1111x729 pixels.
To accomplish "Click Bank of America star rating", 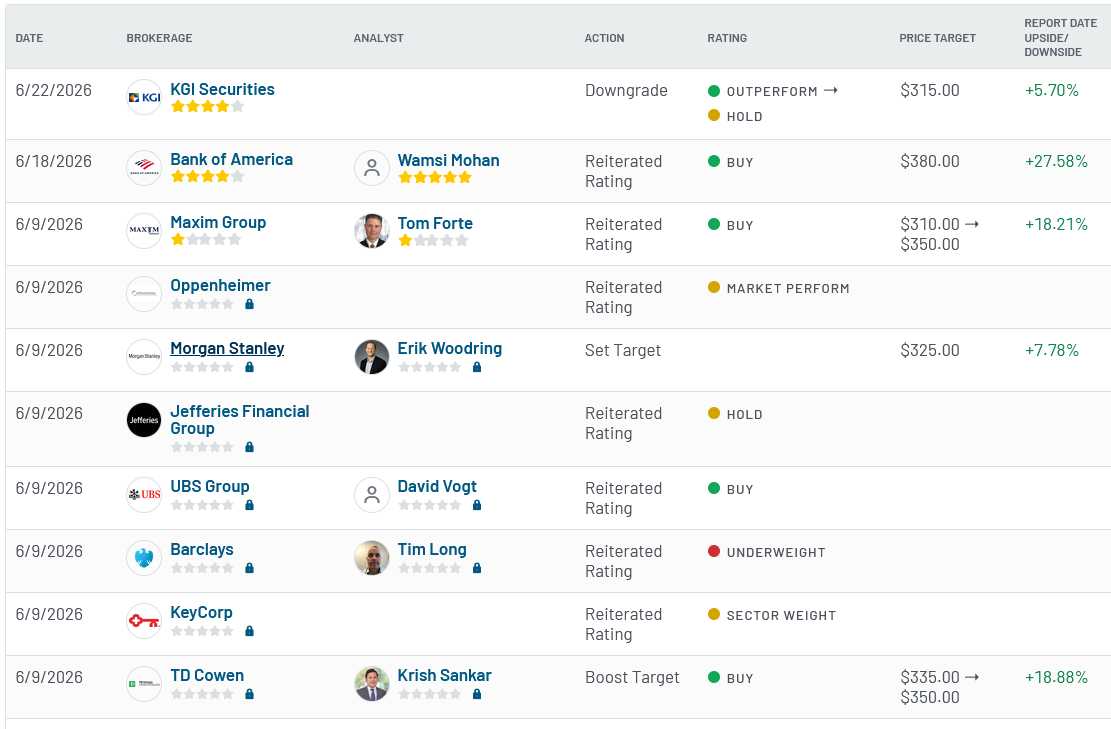I will (x=208, y=176).
